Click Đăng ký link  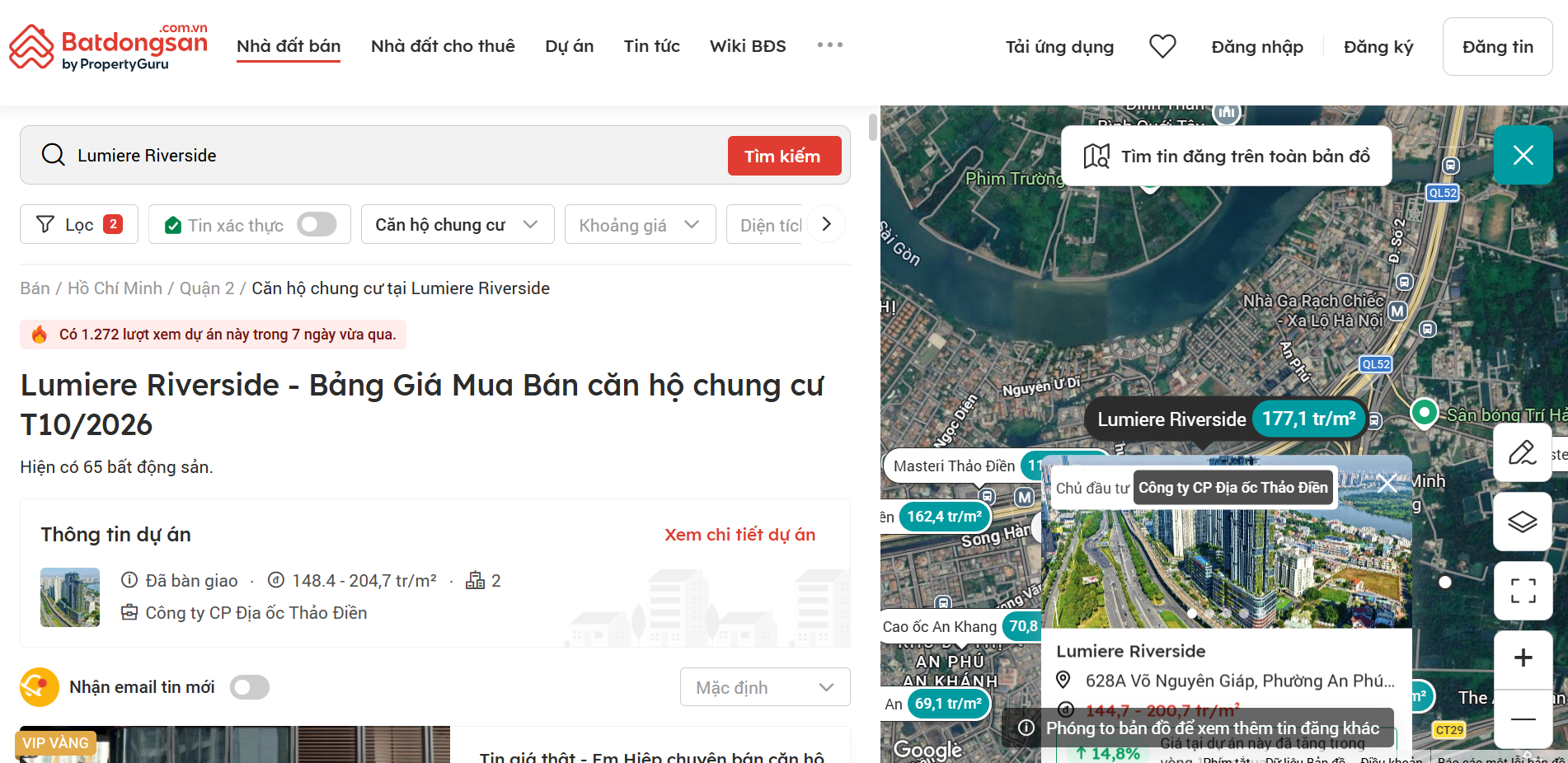coord(1378,47)
